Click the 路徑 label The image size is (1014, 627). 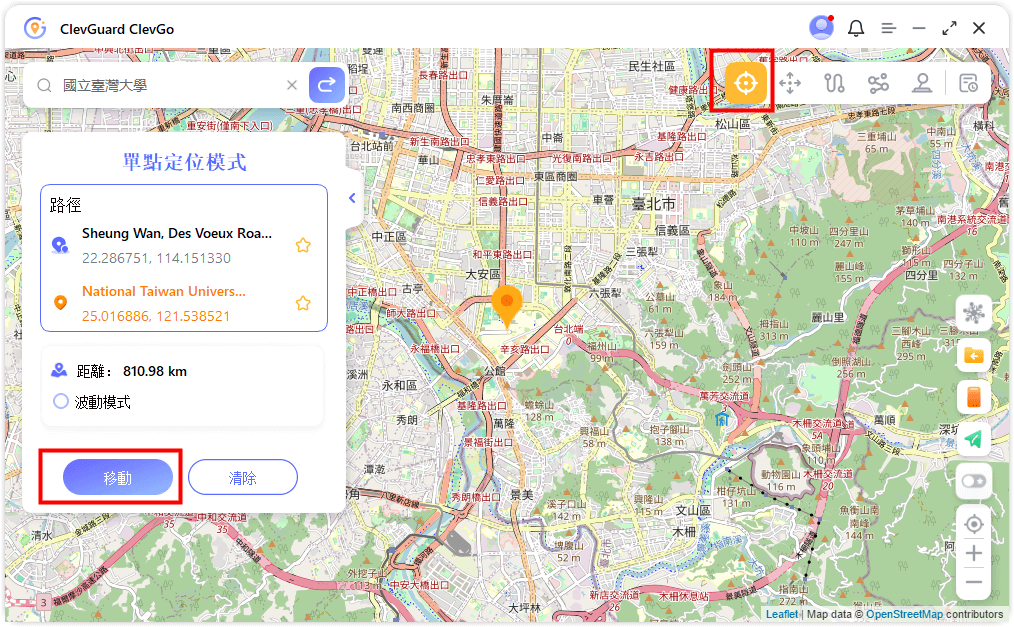coord(65,206)
